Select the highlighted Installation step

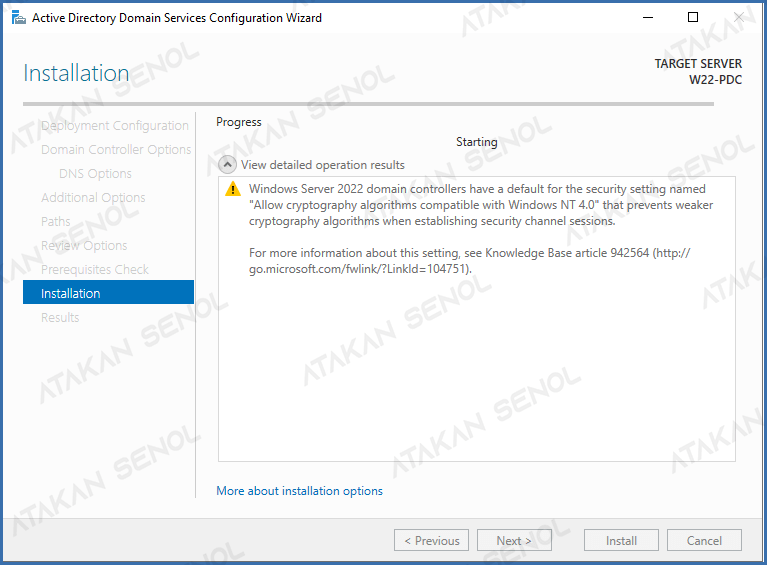(x=108, y=292)
